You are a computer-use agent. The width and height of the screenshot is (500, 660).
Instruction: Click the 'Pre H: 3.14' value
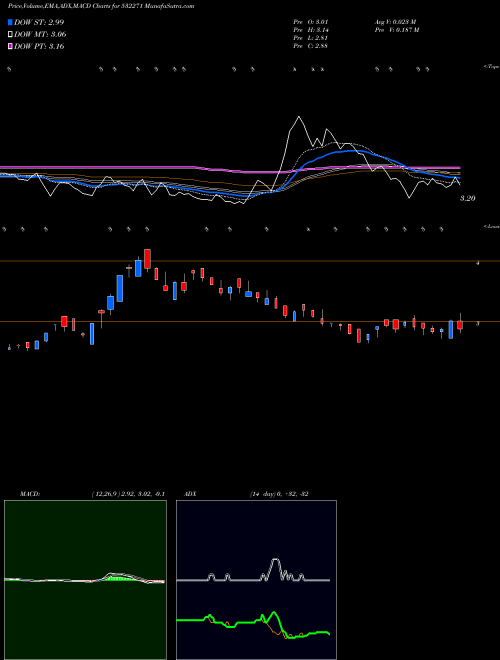click(311, 30)
